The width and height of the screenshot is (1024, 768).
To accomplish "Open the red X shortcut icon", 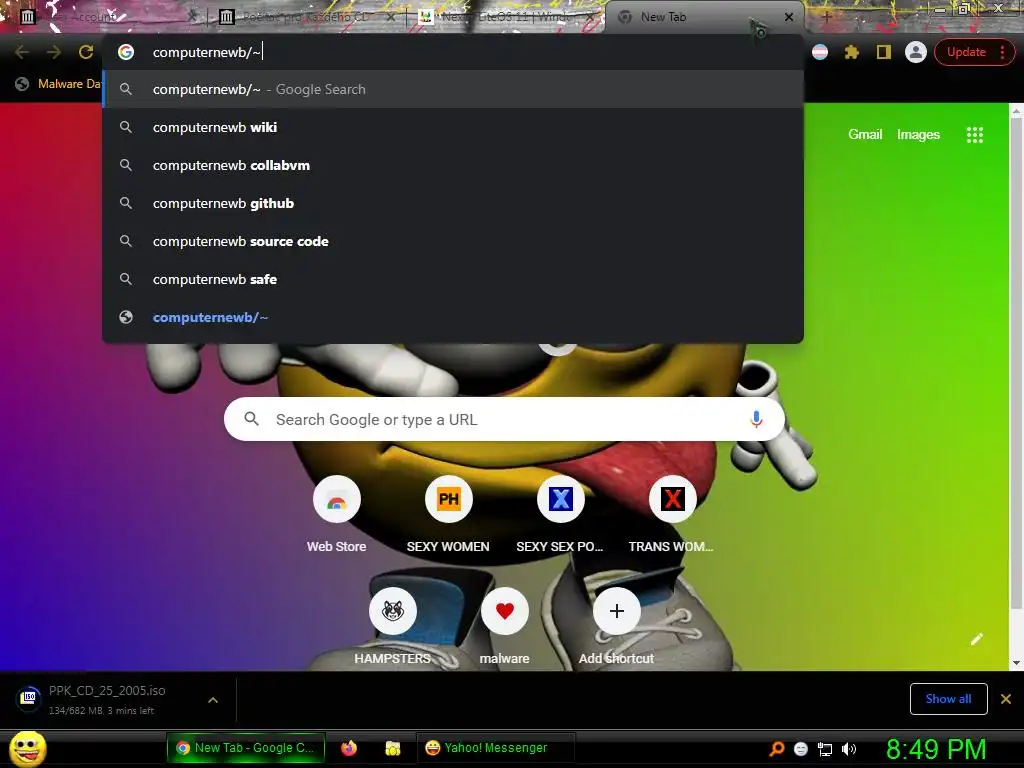I will (x=673, y=500).
